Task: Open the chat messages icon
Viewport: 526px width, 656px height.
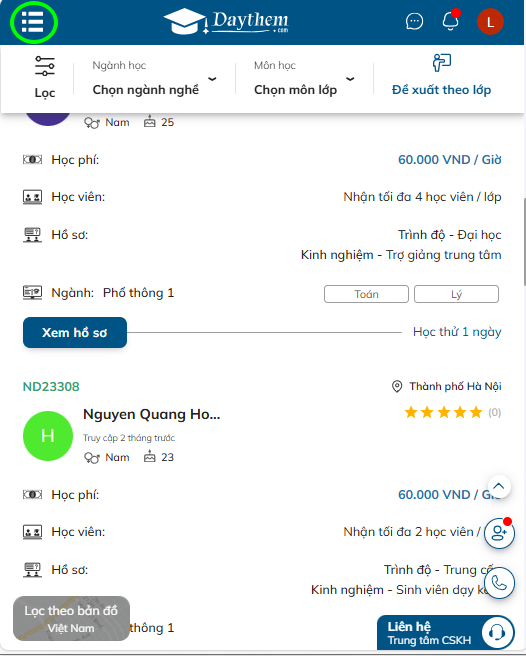Action: point(414,21)
